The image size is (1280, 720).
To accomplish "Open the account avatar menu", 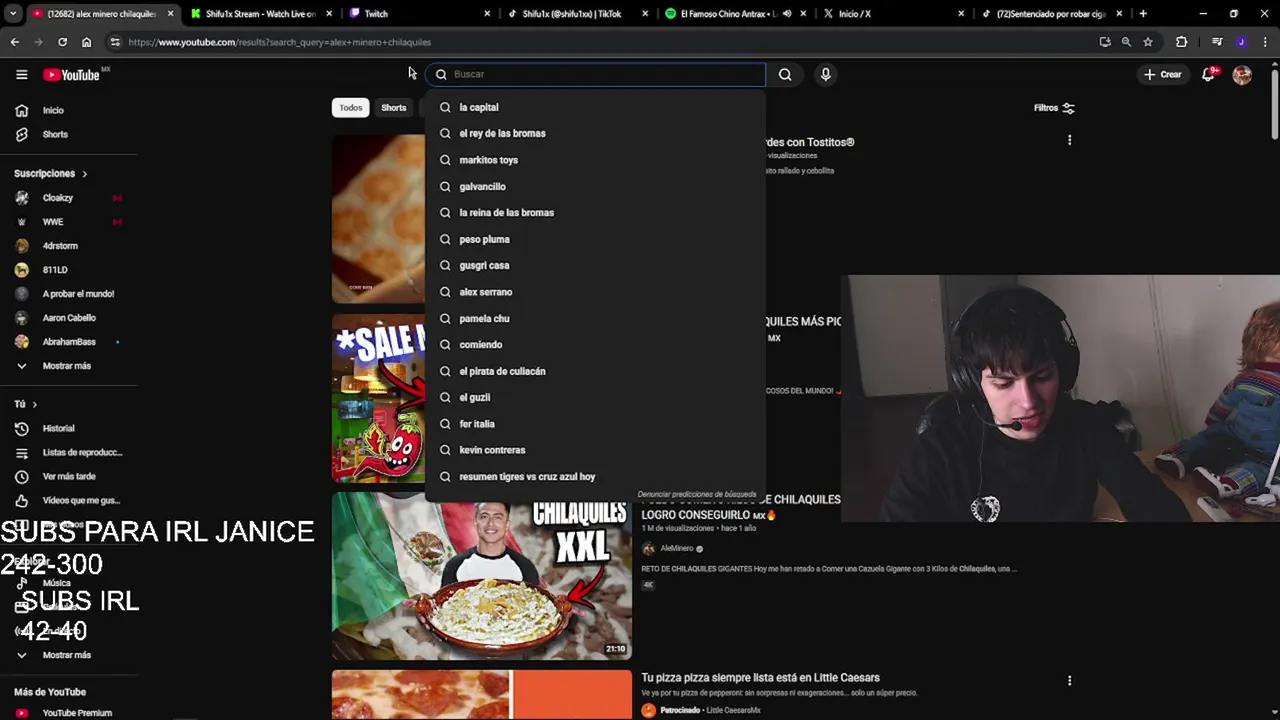I will tap(1242, 74).
